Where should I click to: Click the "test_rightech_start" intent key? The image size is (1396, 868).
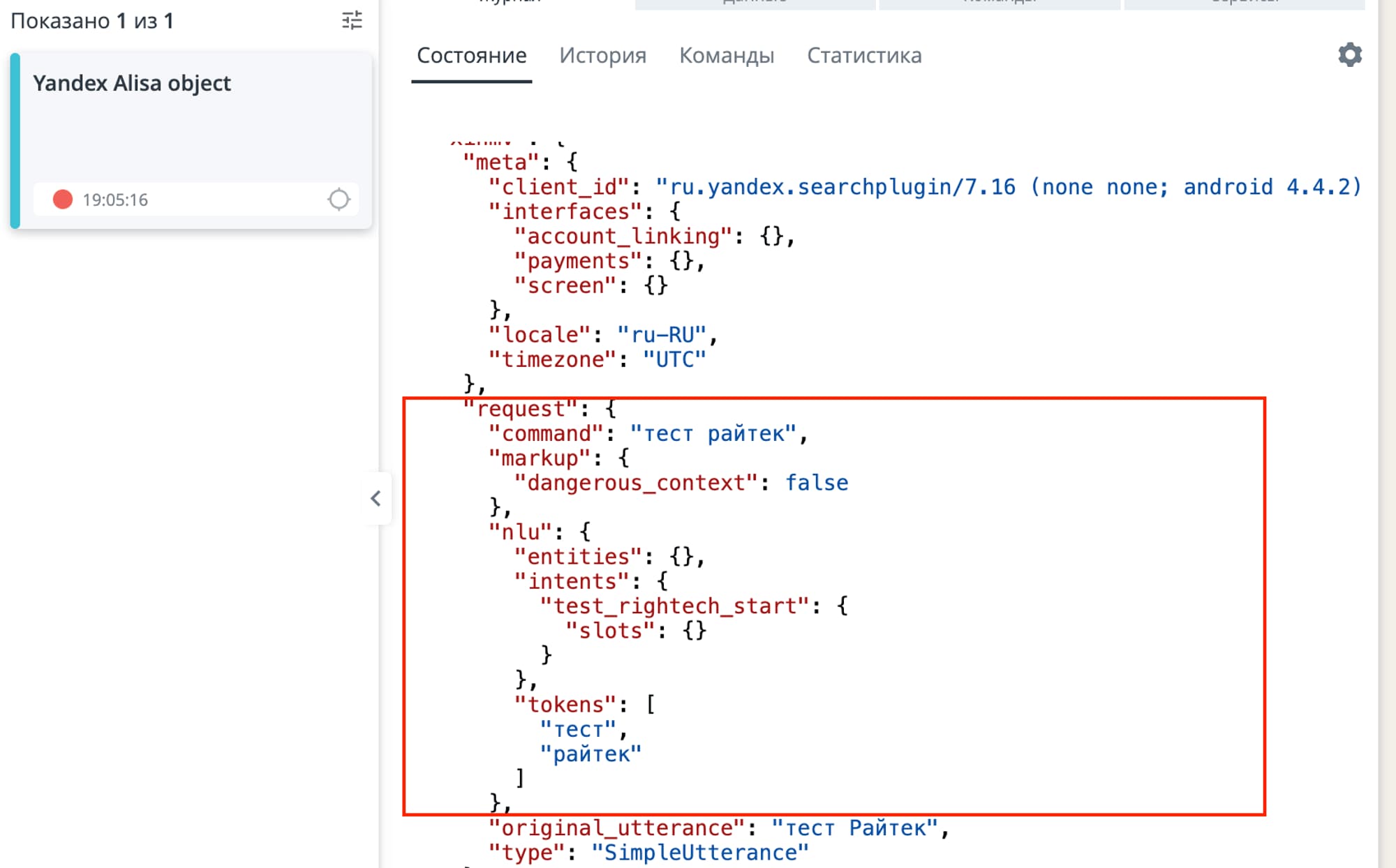click(674, 606)
